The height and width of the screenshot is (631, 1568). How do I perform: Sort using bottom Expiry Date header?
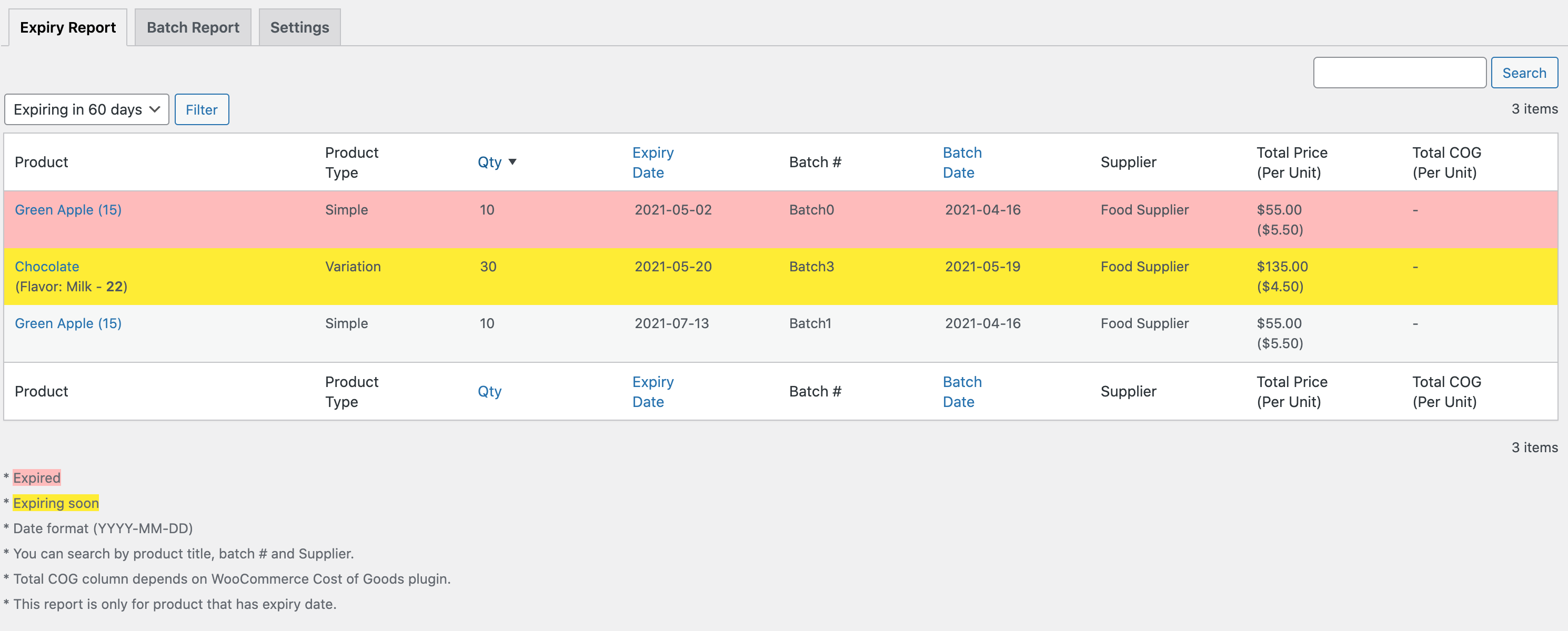point(652,391)
